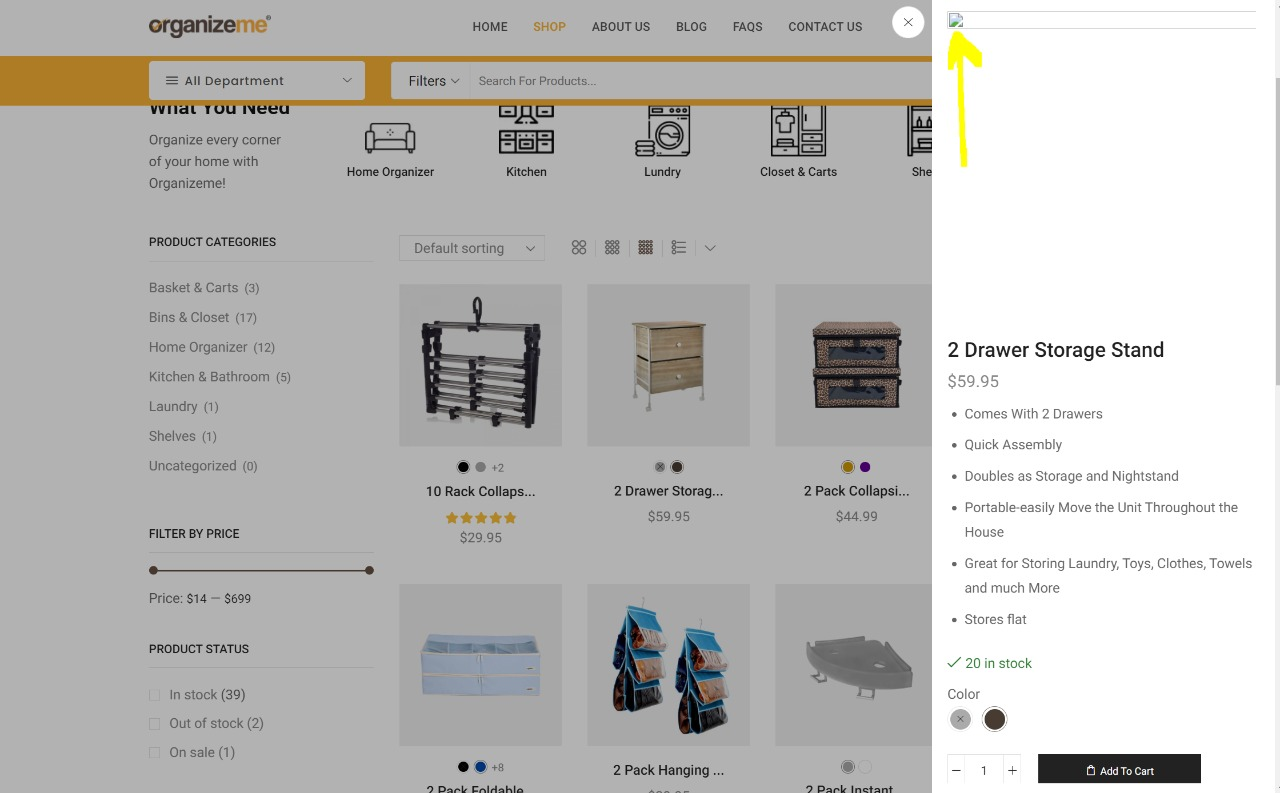Viewport: 1280px width, 793px height.
Task: Select purple swatch under 2 Pack Collapsible
Action: (865, 467)
